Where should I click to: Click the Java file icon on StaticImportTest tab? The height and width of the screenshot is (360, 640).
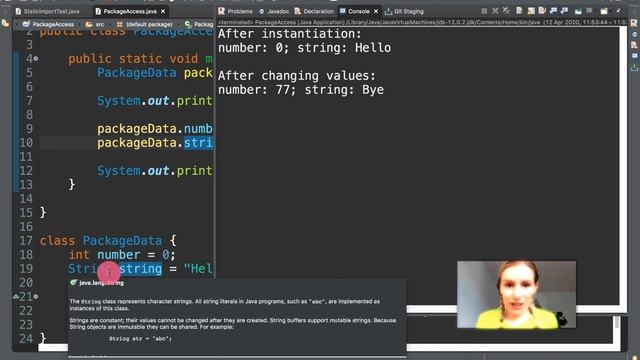18,11
